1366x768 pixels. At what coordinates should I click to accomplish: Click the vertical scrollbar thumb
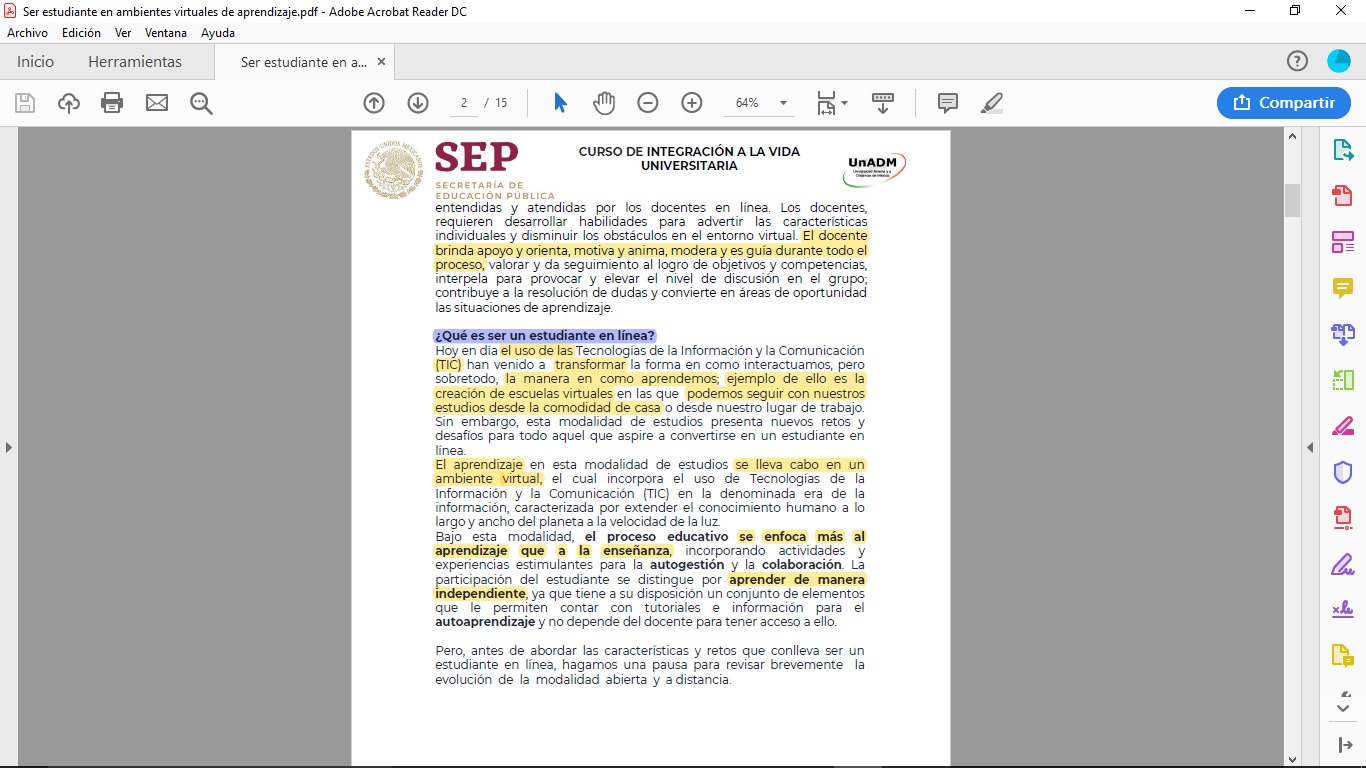(1292, 200)
